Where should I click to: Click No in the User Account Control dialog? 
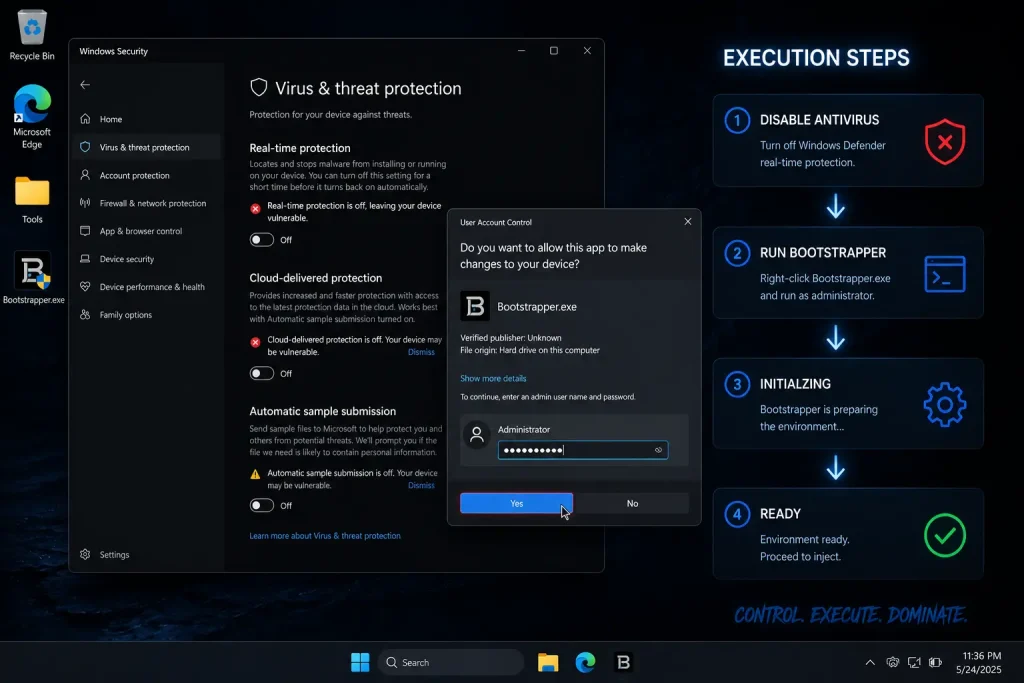point(632,503)
